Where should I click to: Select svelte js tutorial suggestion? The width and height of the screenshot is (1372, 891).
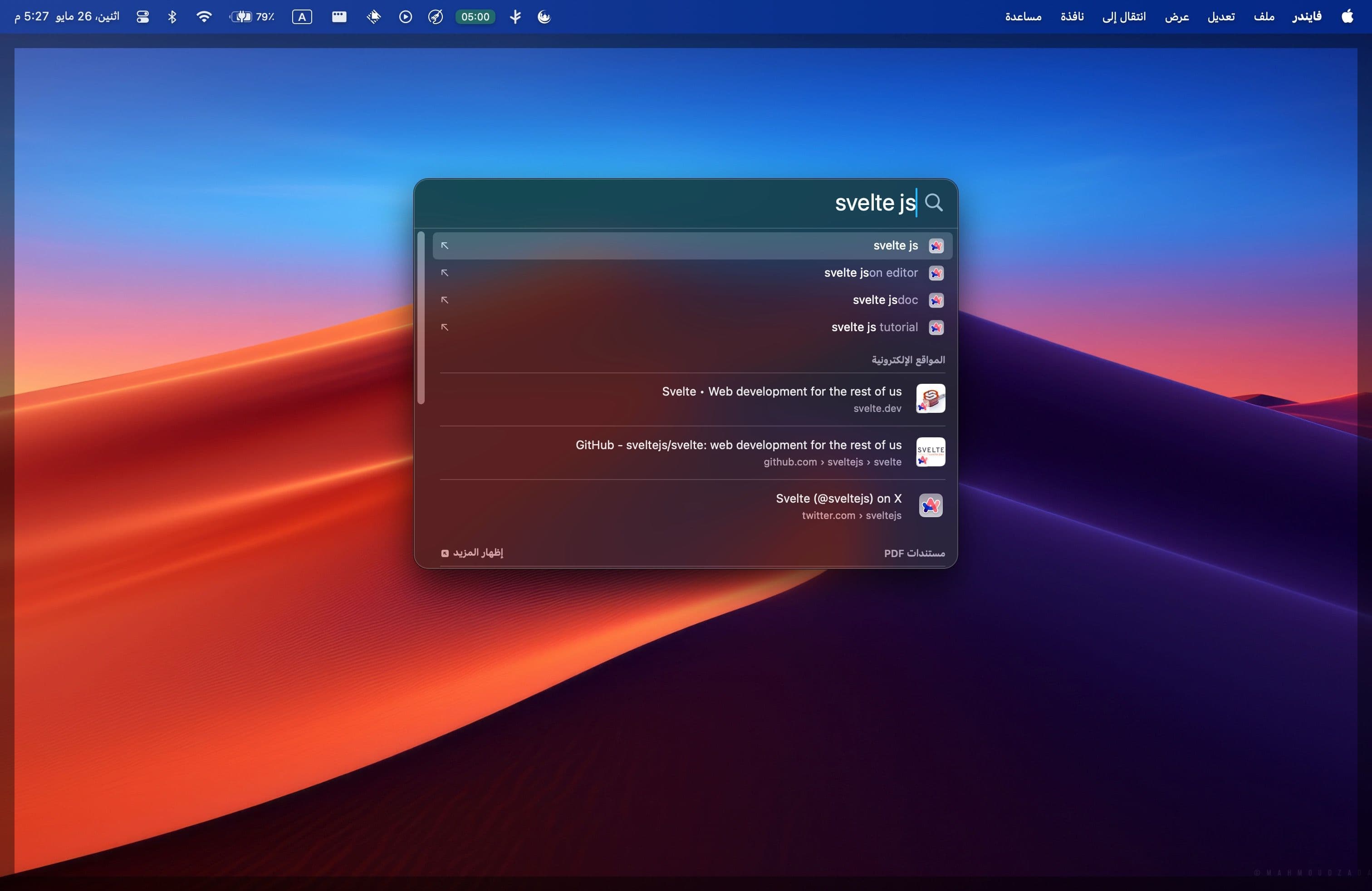coord(874,327)
